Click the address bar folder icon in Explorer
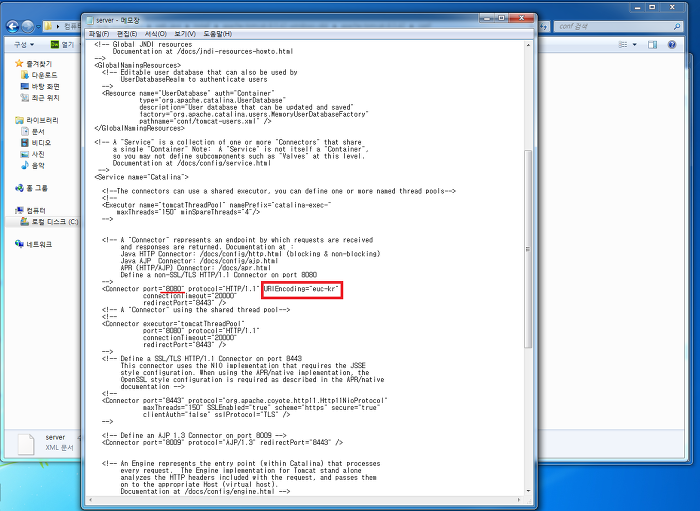This screenshot has width=700, height=511. (48, 26)
